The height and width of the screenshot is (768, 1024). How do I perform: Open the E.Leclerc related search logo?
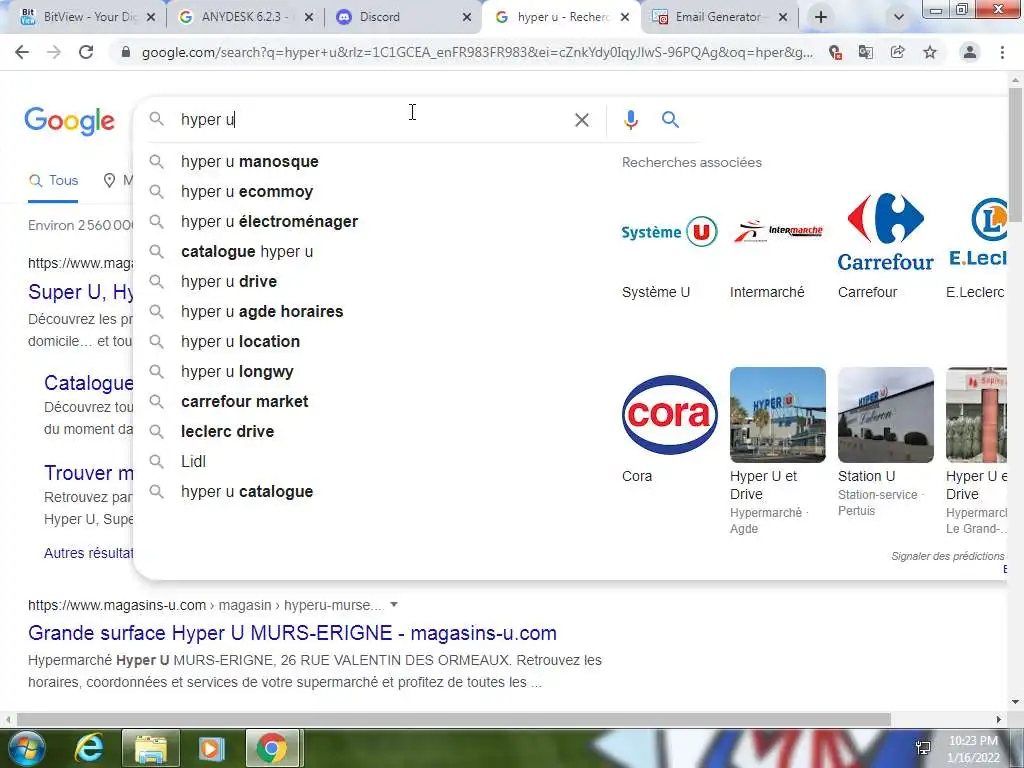coord(976,232)
